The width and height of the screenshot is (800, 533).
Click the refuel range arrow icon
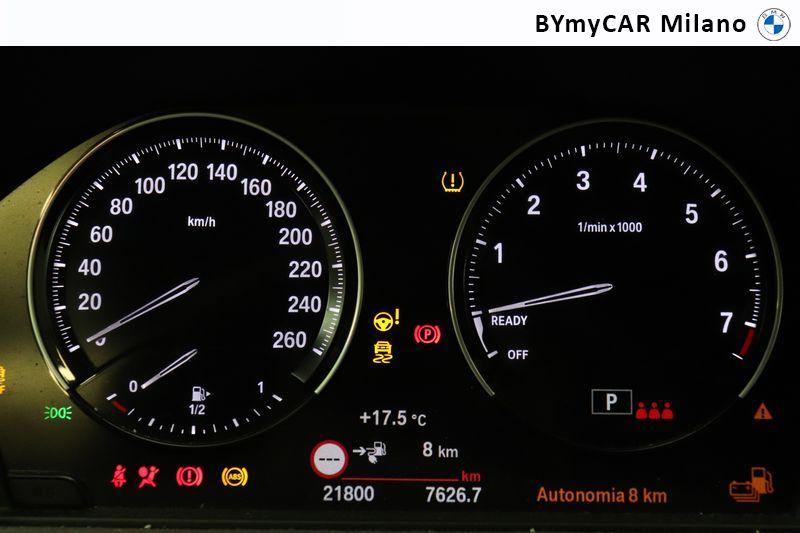369,452
